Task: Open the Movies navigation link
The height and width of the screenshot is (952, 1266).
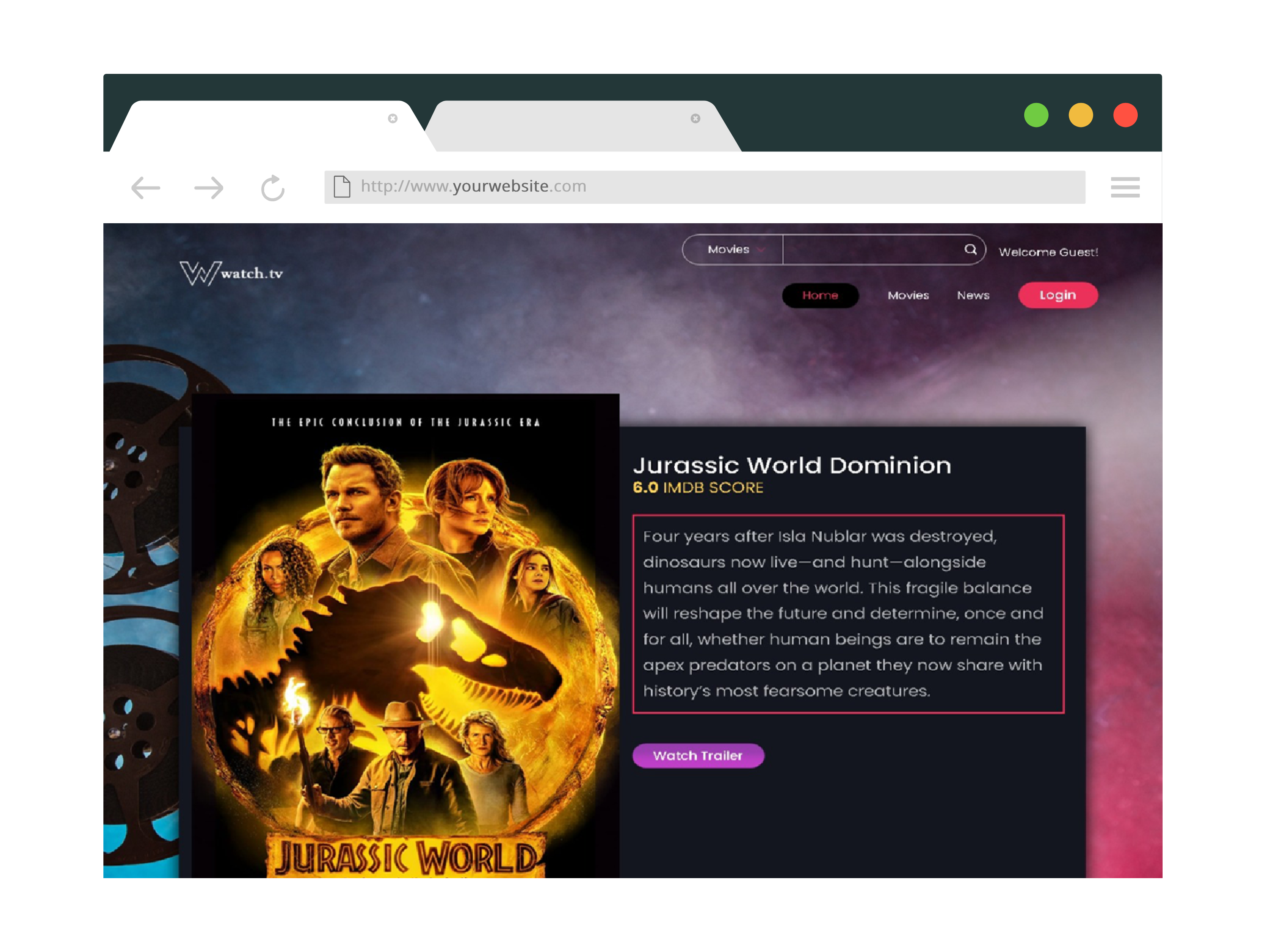Action: pos(908,295)
